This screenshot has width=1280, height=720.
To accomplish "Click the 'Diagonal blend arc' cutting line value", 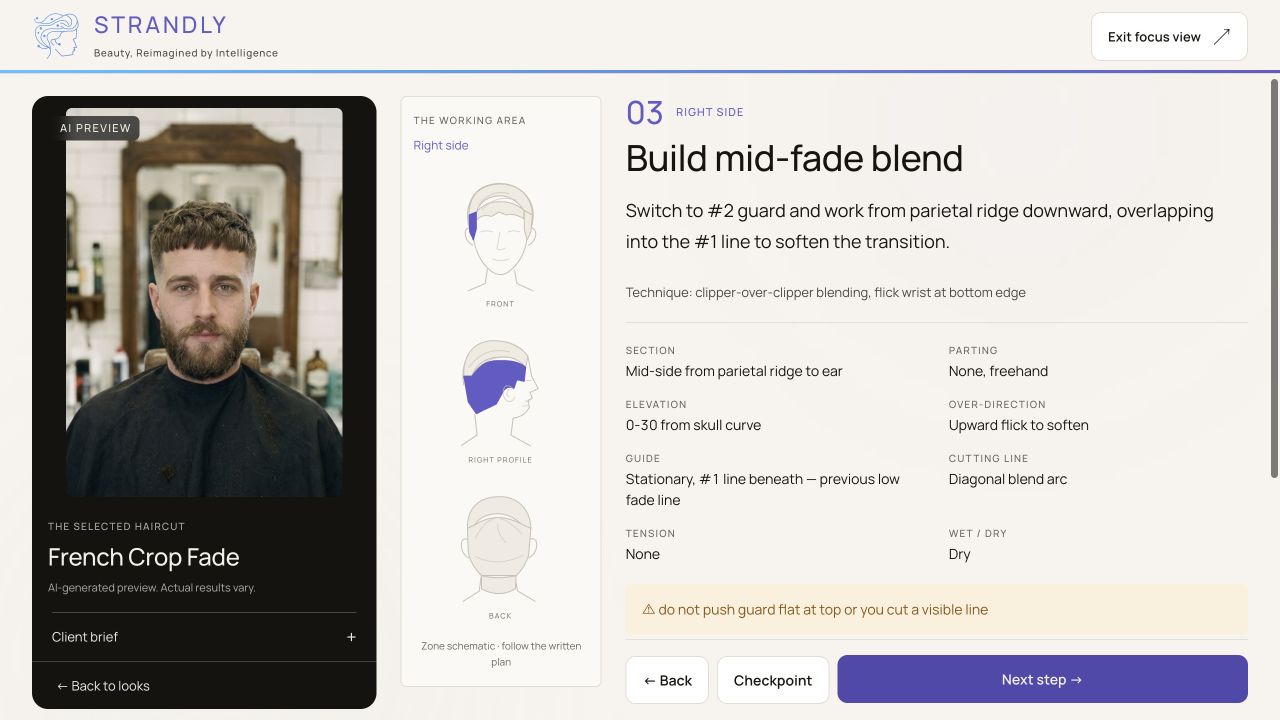I will [x=1007, y=479].
